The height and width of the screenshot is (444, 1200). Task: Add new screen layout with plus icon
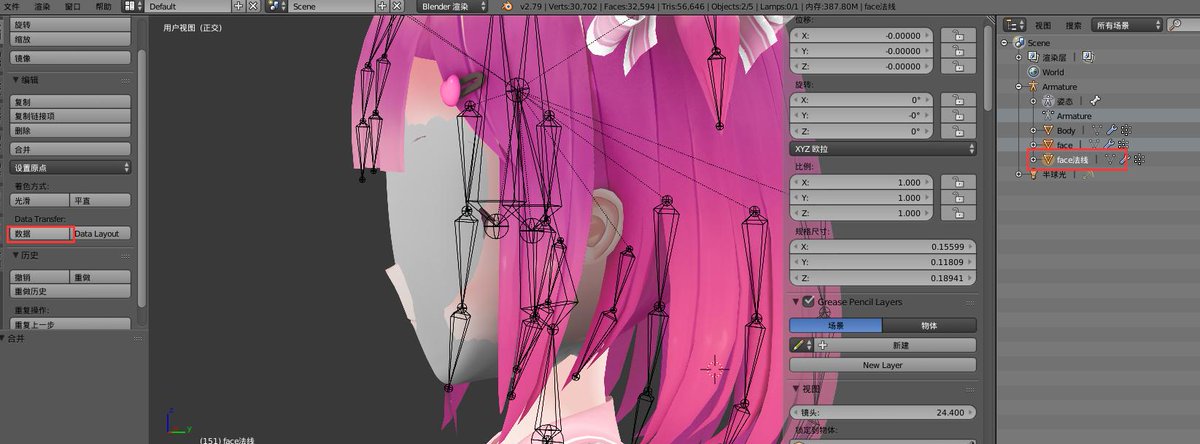pos(238,6)
